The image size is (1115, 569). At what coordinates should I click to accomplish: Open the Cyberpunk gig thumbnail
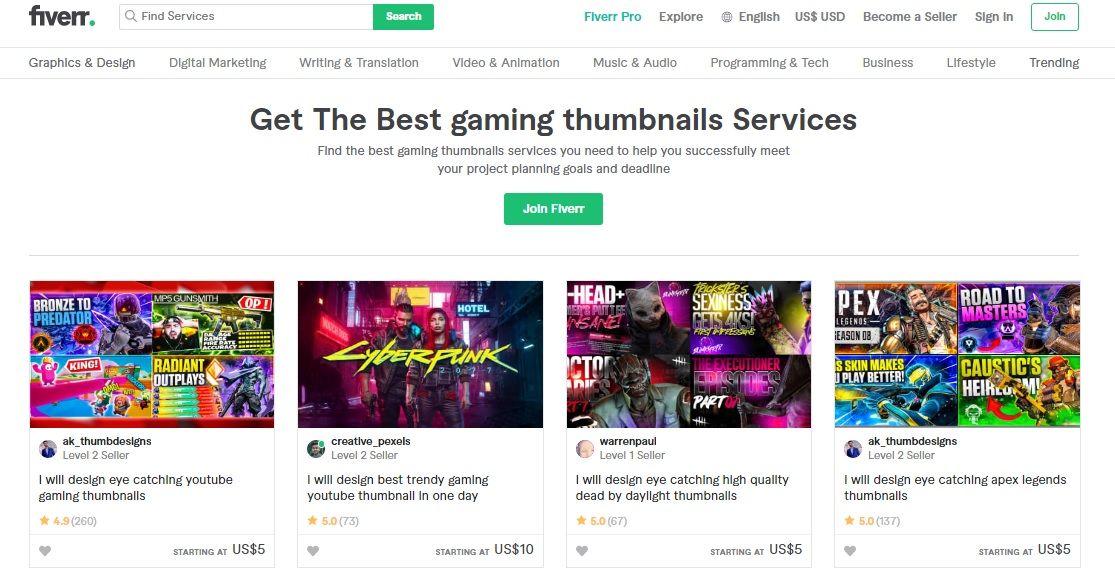pyautogui.click(x=420, y=354)
